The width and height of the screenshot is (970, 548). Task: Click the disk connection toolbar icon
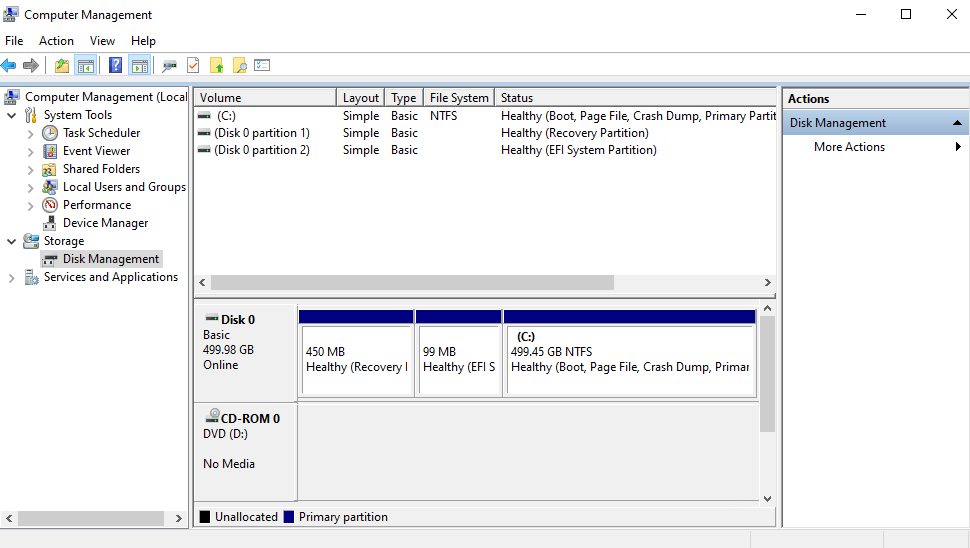[169, 66]
